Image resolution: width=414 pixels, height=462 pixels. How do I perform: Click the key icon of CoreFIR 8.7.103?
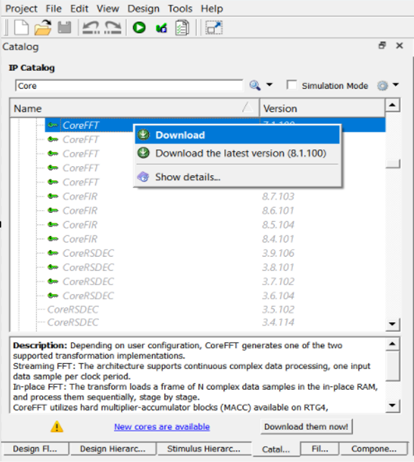click(x=53, y=196)
